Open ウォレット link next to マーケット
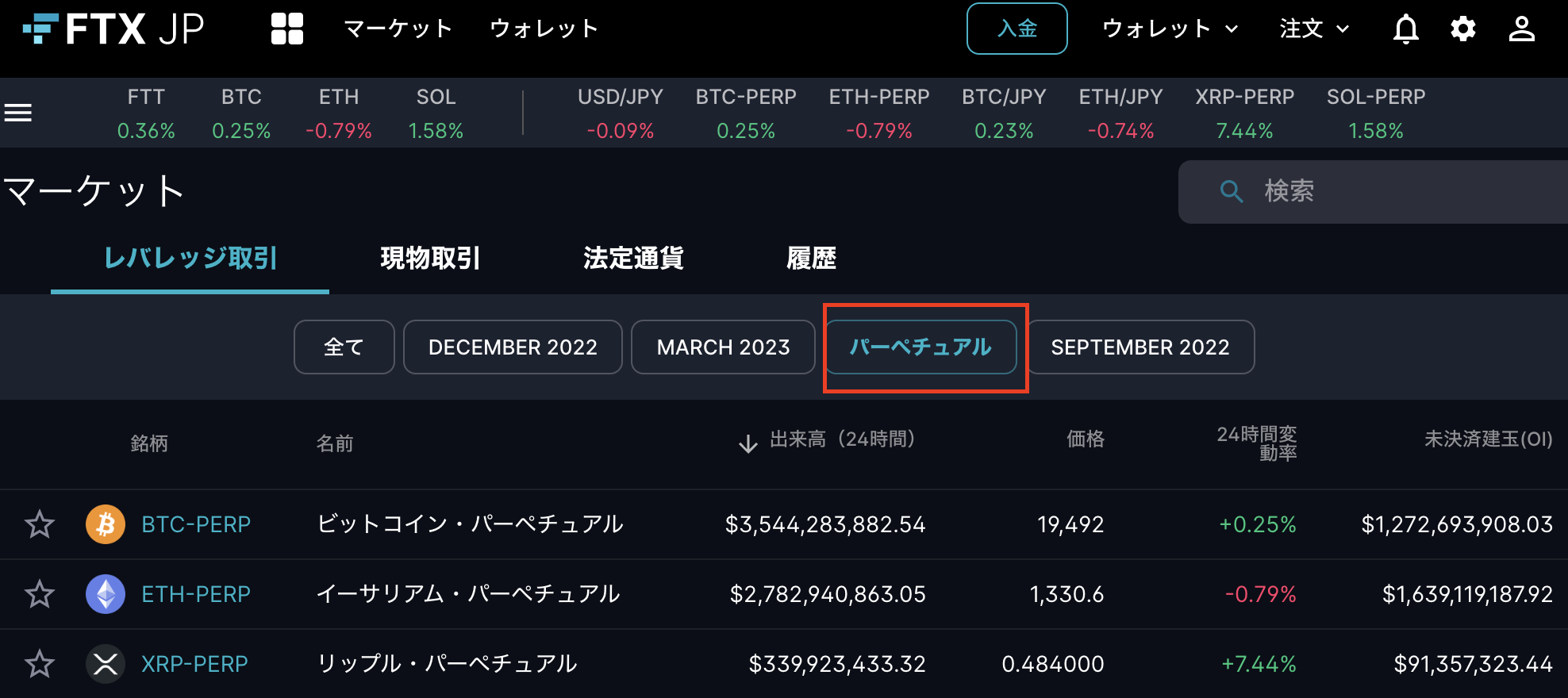Image resolution: width=1568 pixels, height=698 pixels. coord(544,29)
